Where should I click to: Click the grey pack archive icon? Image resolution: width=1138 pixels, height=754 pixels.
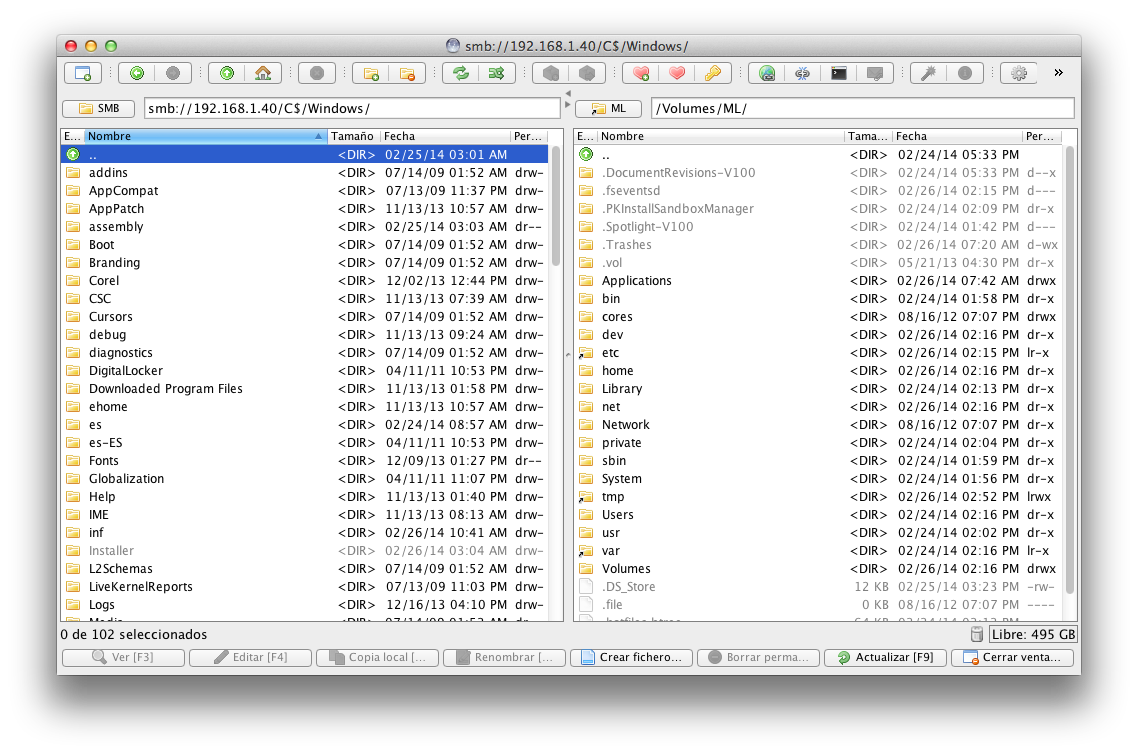551,73
